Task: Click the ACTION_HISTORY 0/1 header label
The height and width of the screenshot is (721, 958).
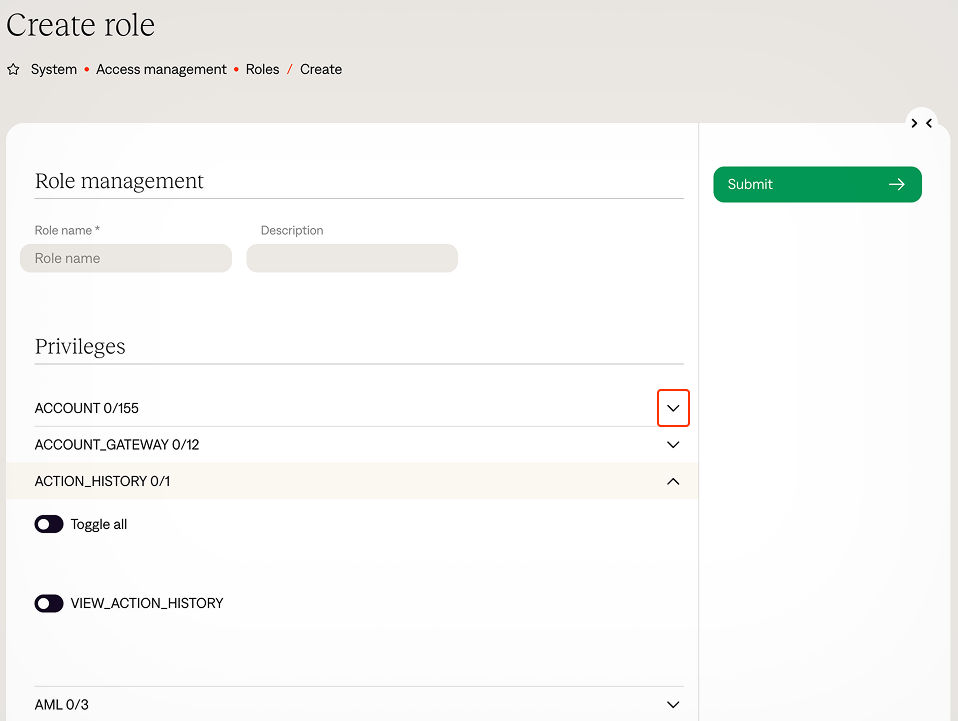Action: coord(102,481)
